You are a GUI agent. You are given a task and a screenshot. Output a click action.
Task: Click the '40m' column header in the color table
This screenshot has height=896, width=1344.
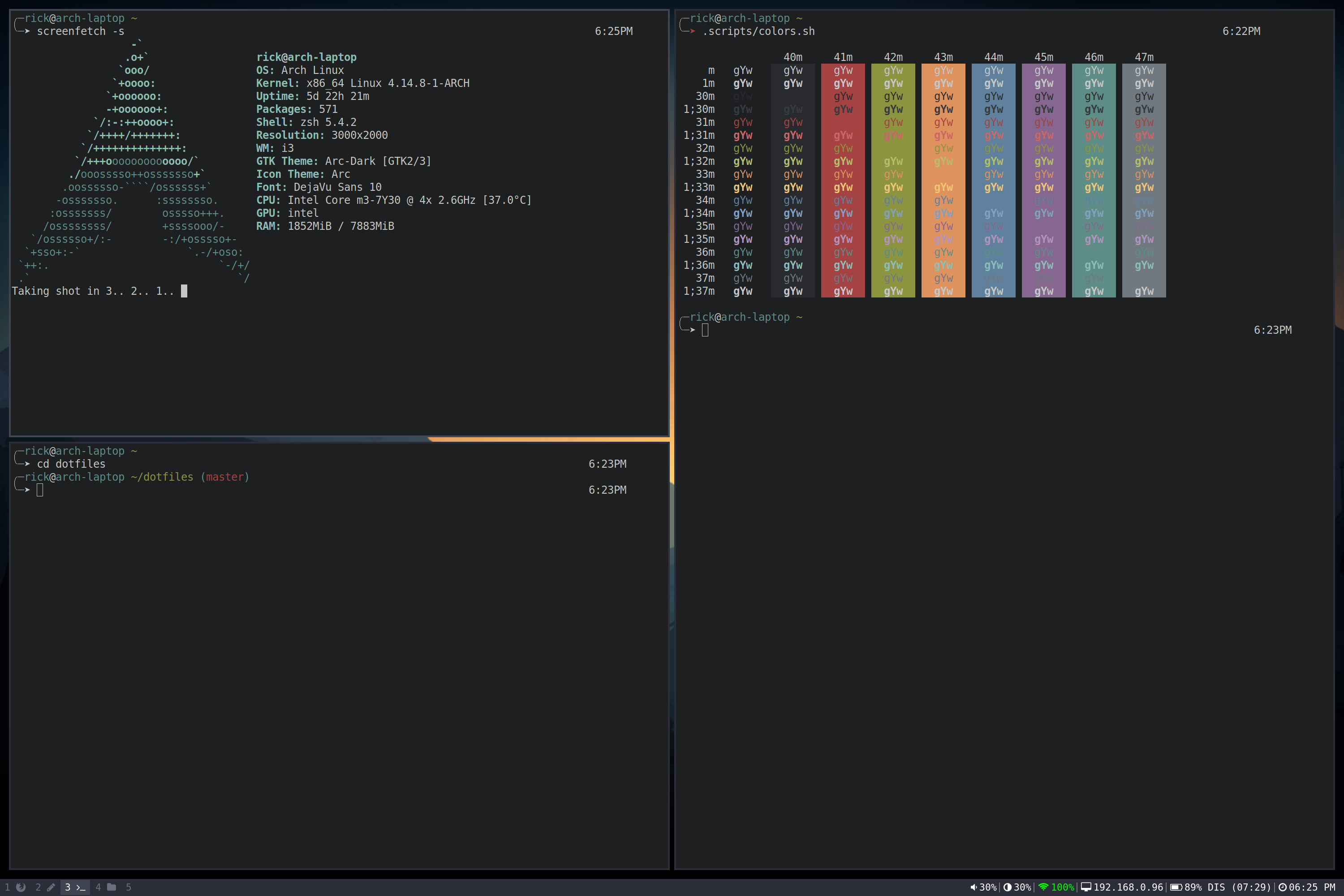pos(793,57)
